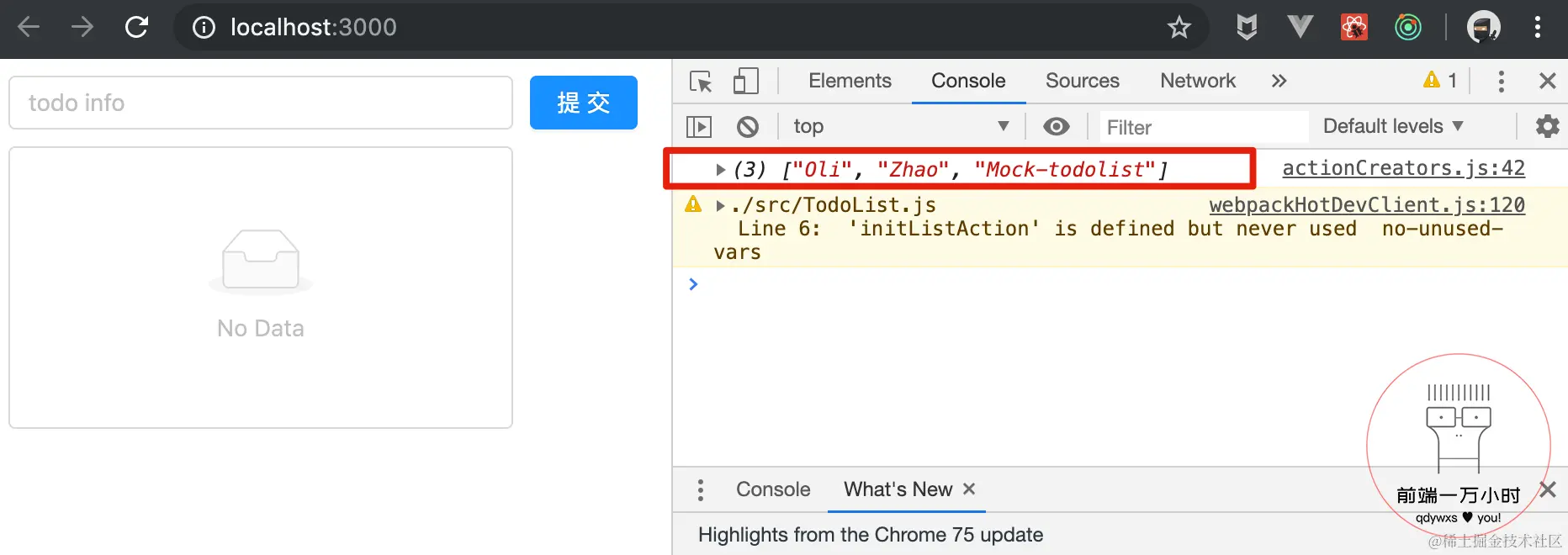This screenshot has height=555, width=1568.
Task: Create a live expression with eye icon
Action: (x=1057, y=126)
